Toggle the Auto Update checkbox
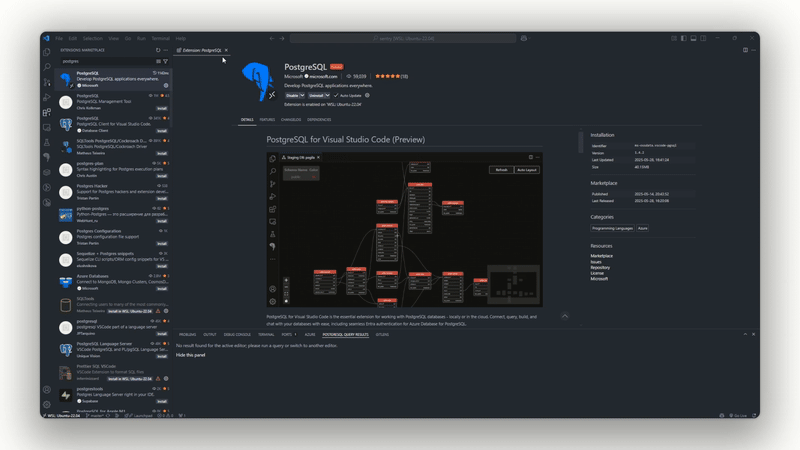 (x=336, y=95)
